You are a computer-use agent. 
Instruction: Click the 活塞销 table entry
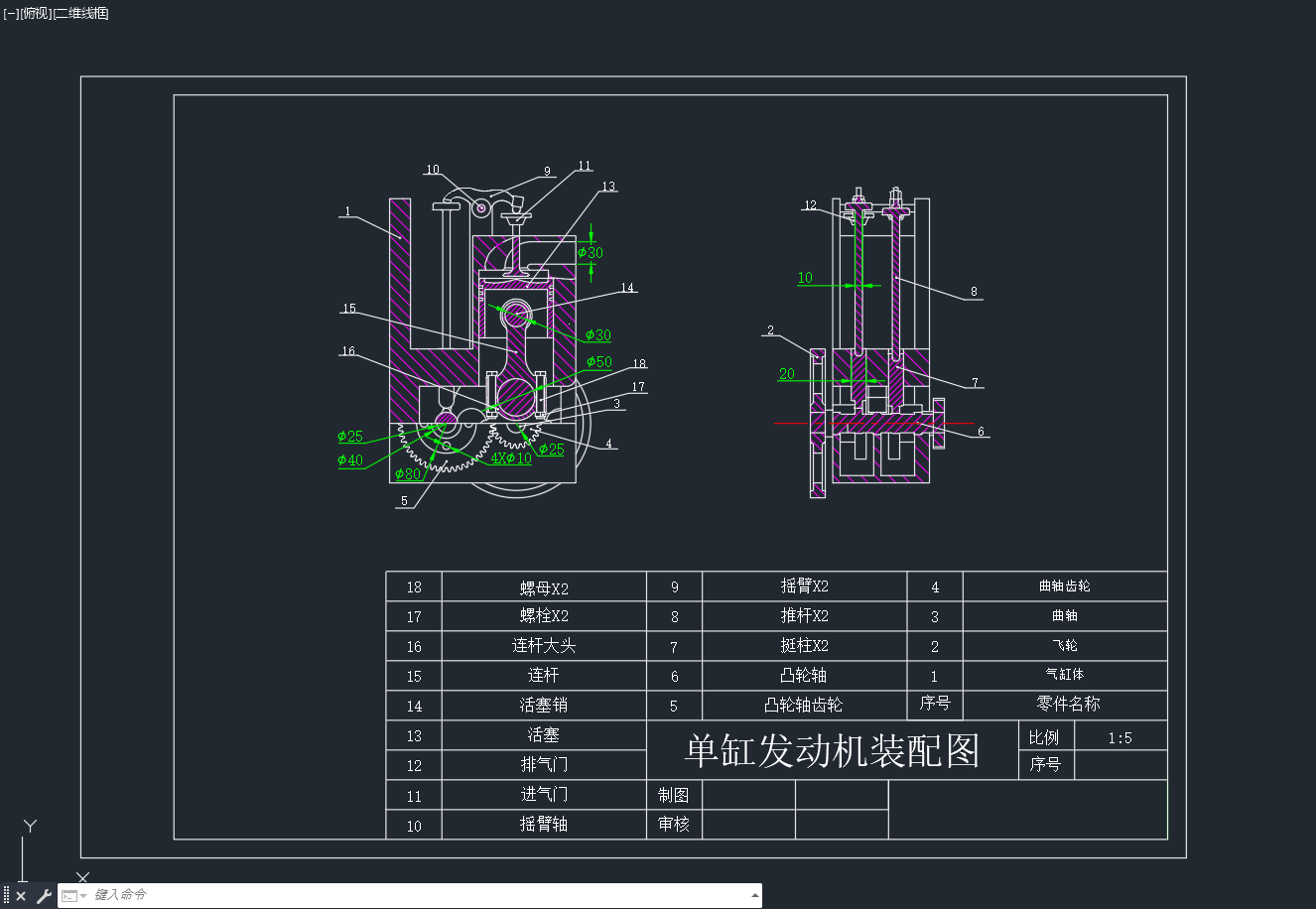pos(544,706)
